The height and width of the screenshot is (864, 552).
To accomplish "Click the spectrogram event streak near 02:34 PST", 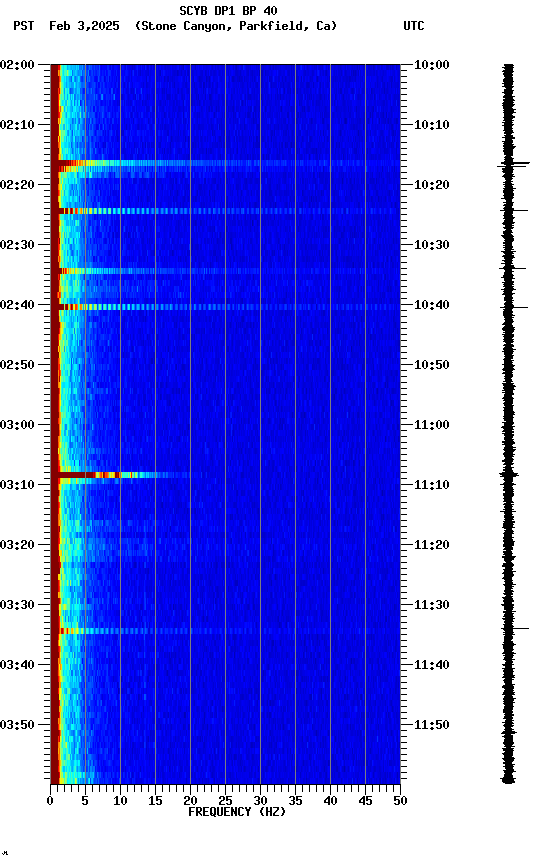I will coord(225,271).
